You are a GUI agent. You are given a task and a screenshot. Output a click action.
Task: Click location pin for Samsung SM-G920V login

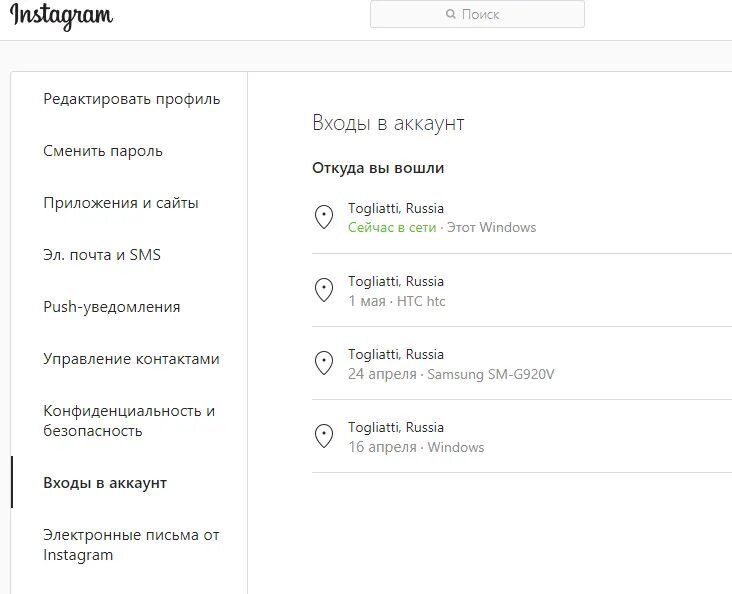(324, 363)
